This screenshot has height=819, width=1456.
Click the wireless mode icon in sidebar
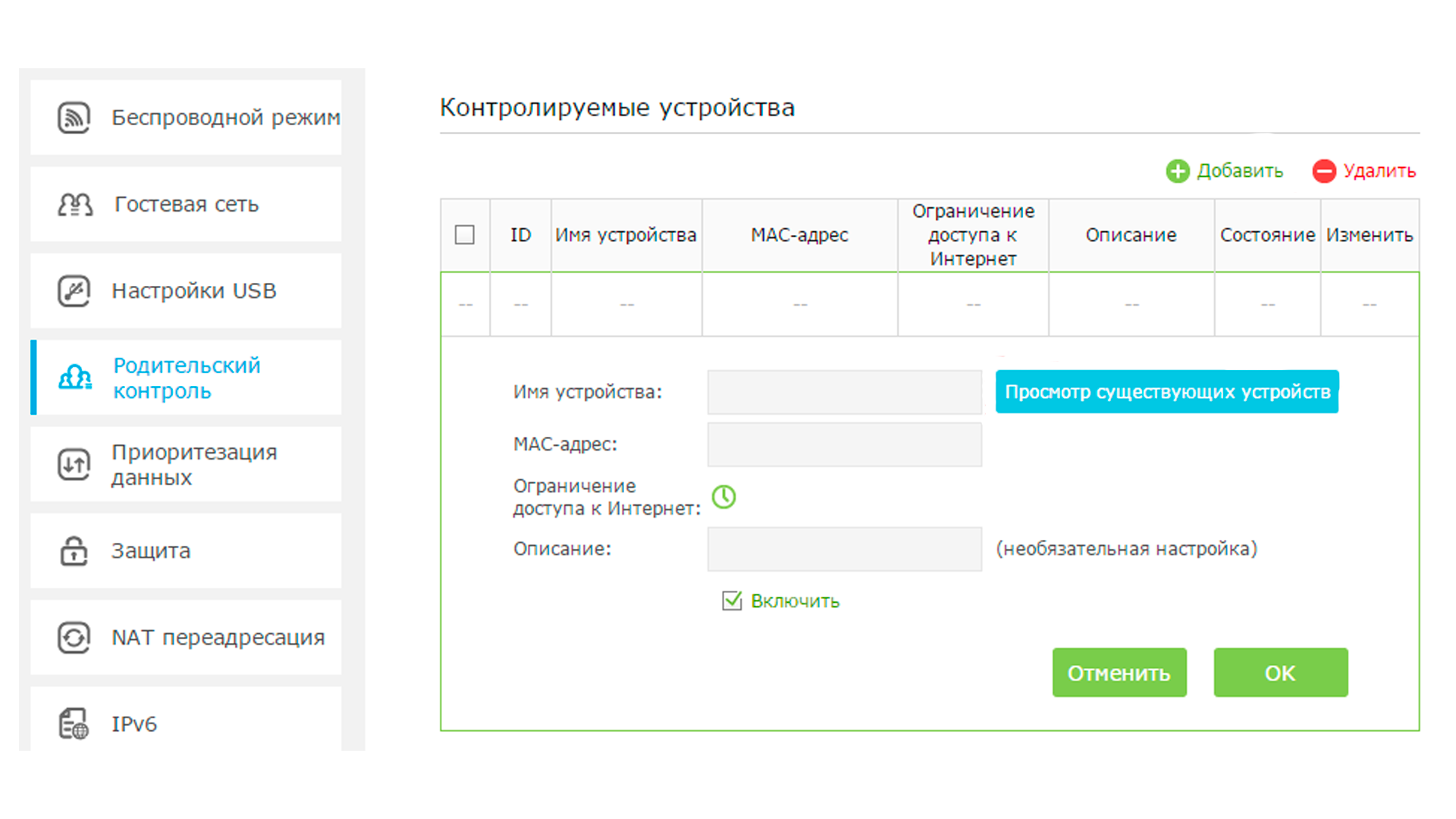[74, 118]
